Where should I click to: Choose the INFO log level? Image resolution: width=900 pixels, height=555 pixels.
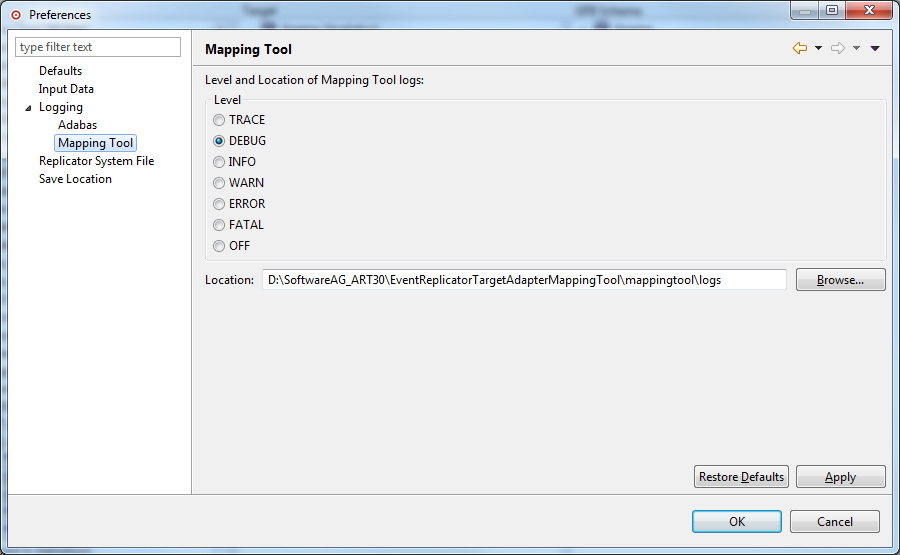coord(219,162)
